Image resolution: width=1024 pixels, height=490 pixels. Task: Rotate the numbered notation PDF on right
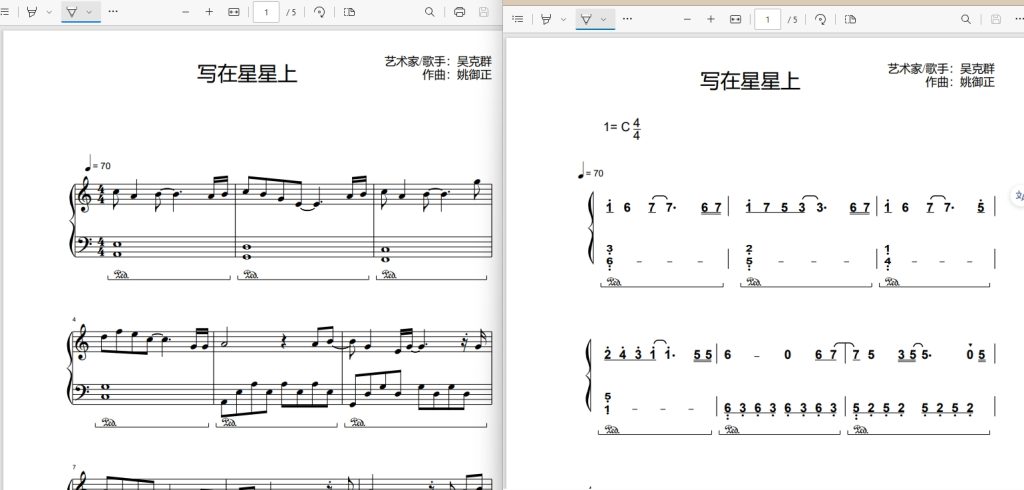[x=821, y=20]
